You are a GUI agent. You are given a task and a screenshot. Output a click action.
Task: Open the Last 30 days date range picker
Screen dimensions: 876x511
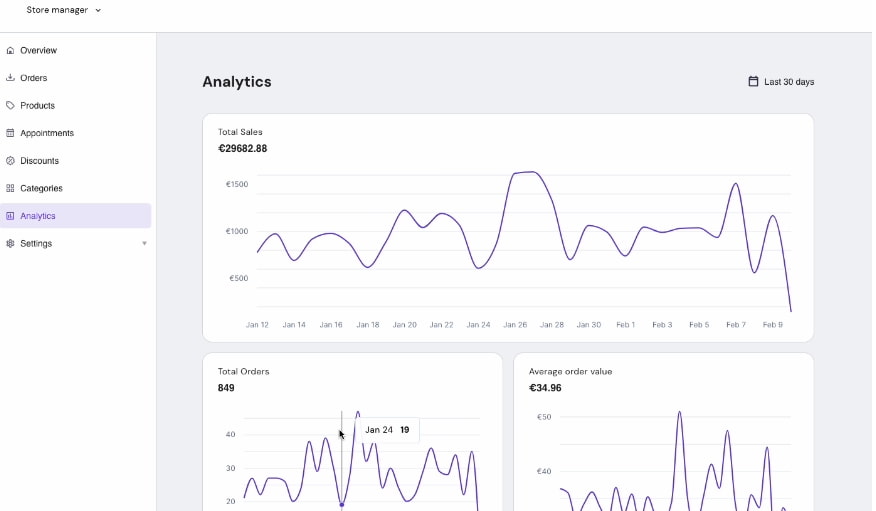[x=788, y=82]
